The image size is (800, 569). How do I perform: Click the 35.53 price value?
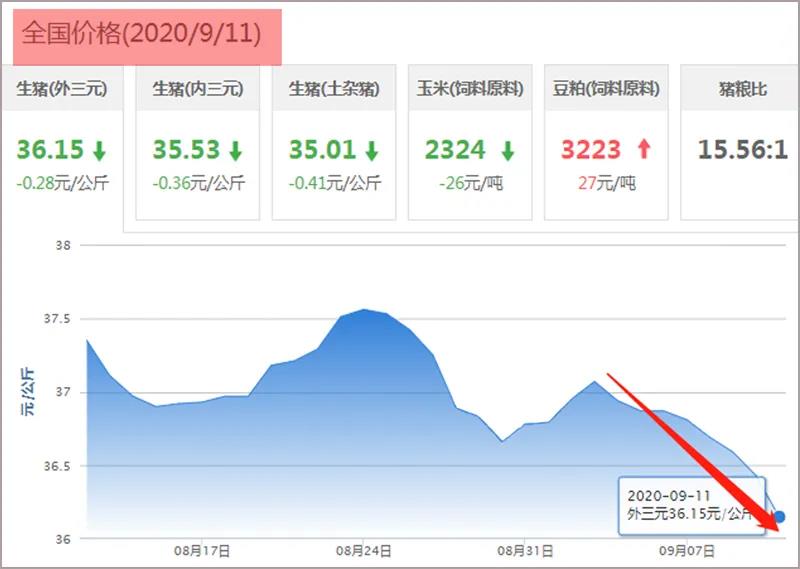(x=186, y=150)
